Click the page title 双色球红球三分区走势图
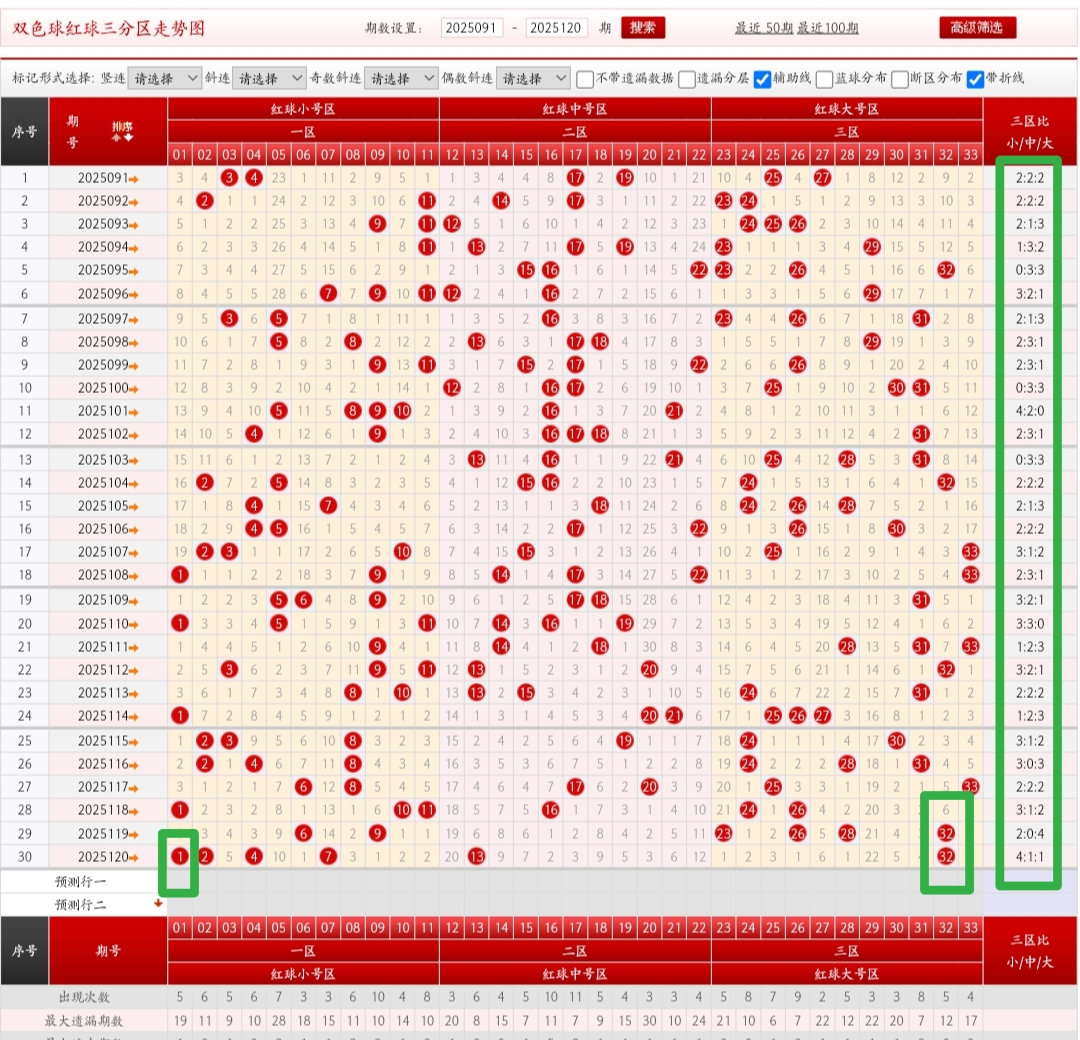The height and width of the screenshot is (1040, 1080). point(108,28)
